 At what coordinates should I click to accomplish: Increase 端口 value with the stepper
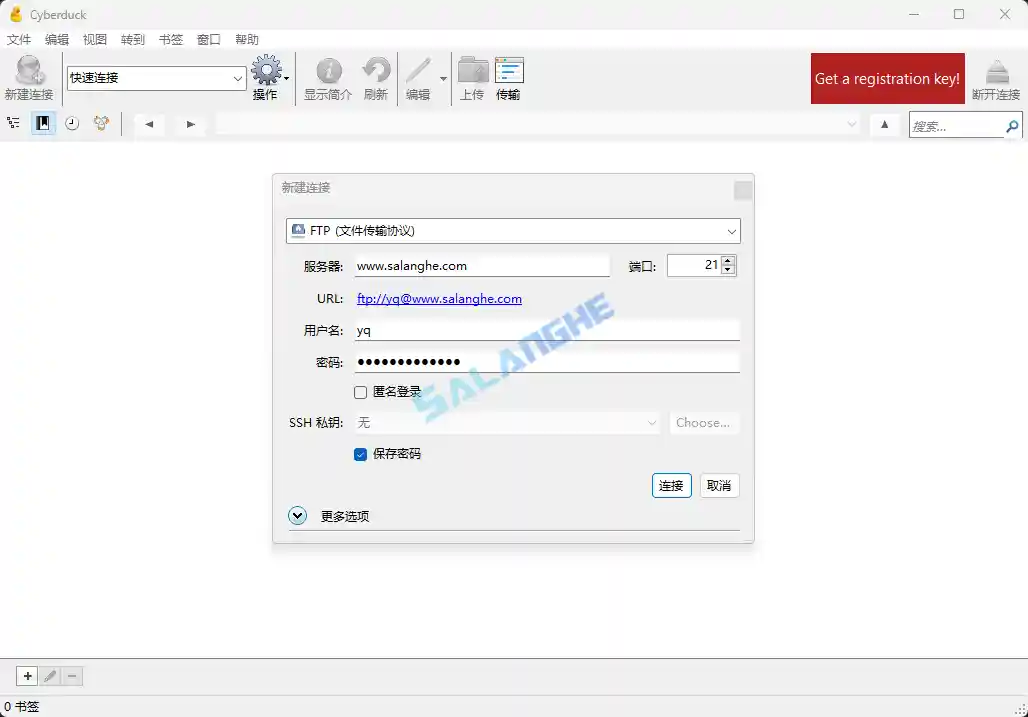click(728, 260)
